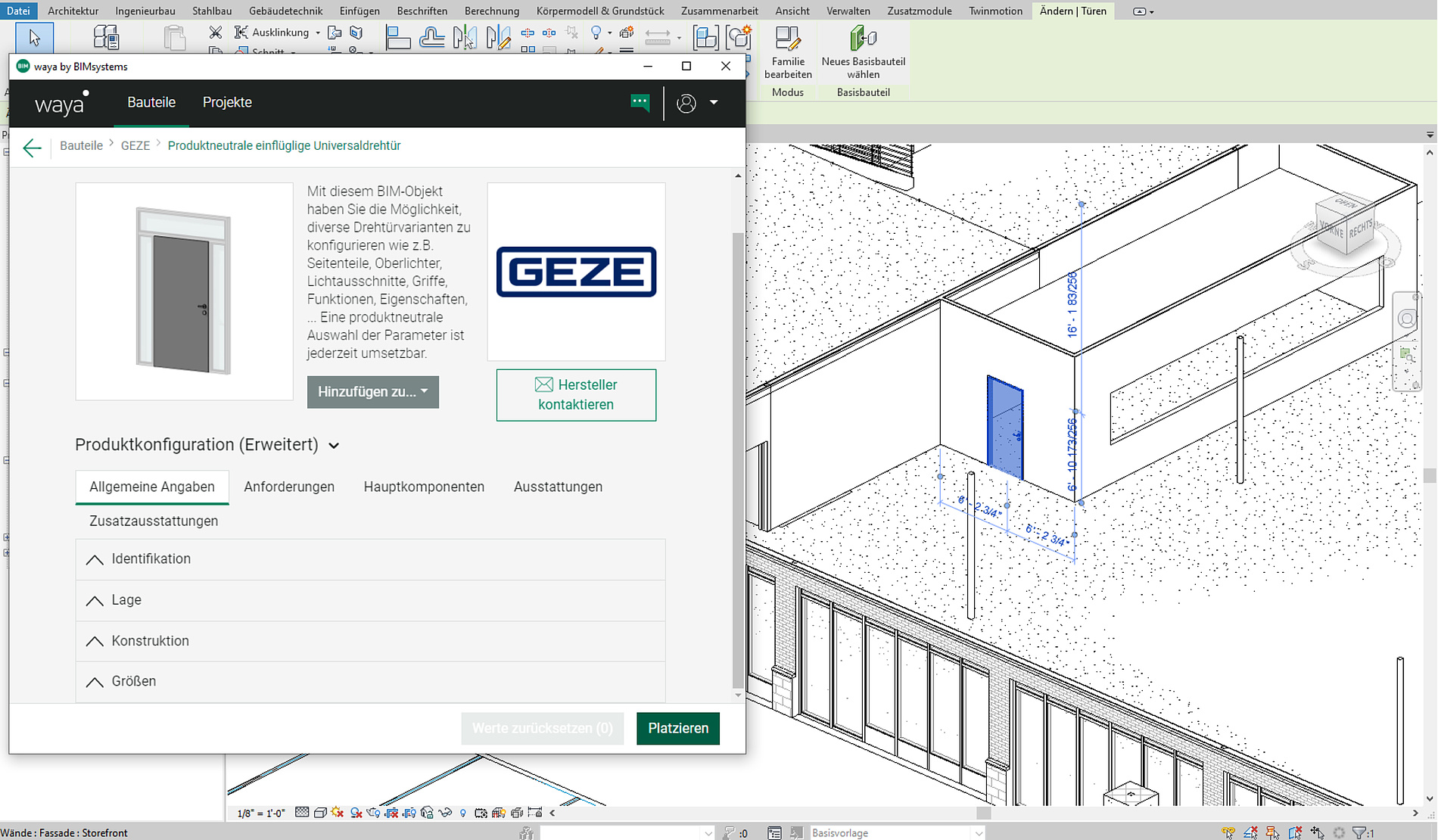This screenshot has width=1438, height=840.
Task: Open the Architektur ribbon tab
Action: click(73, 11)
